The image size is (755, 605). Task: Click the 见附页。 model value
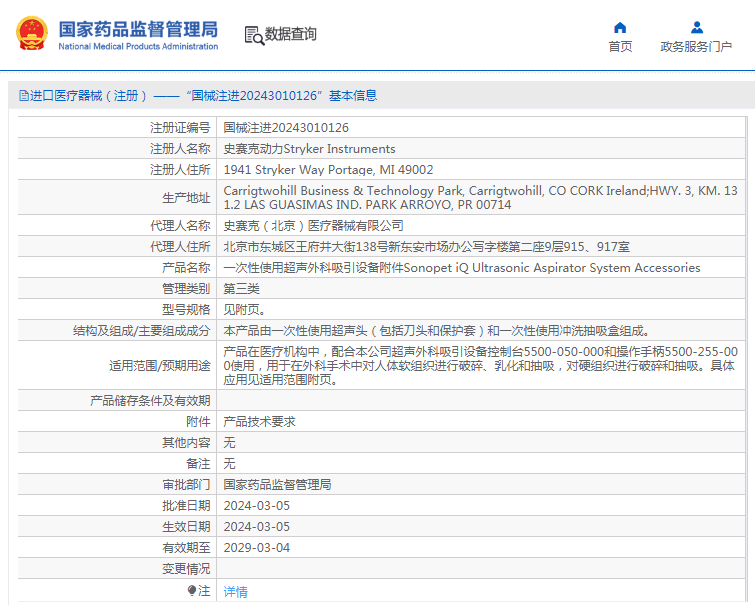tap(244, 310)
